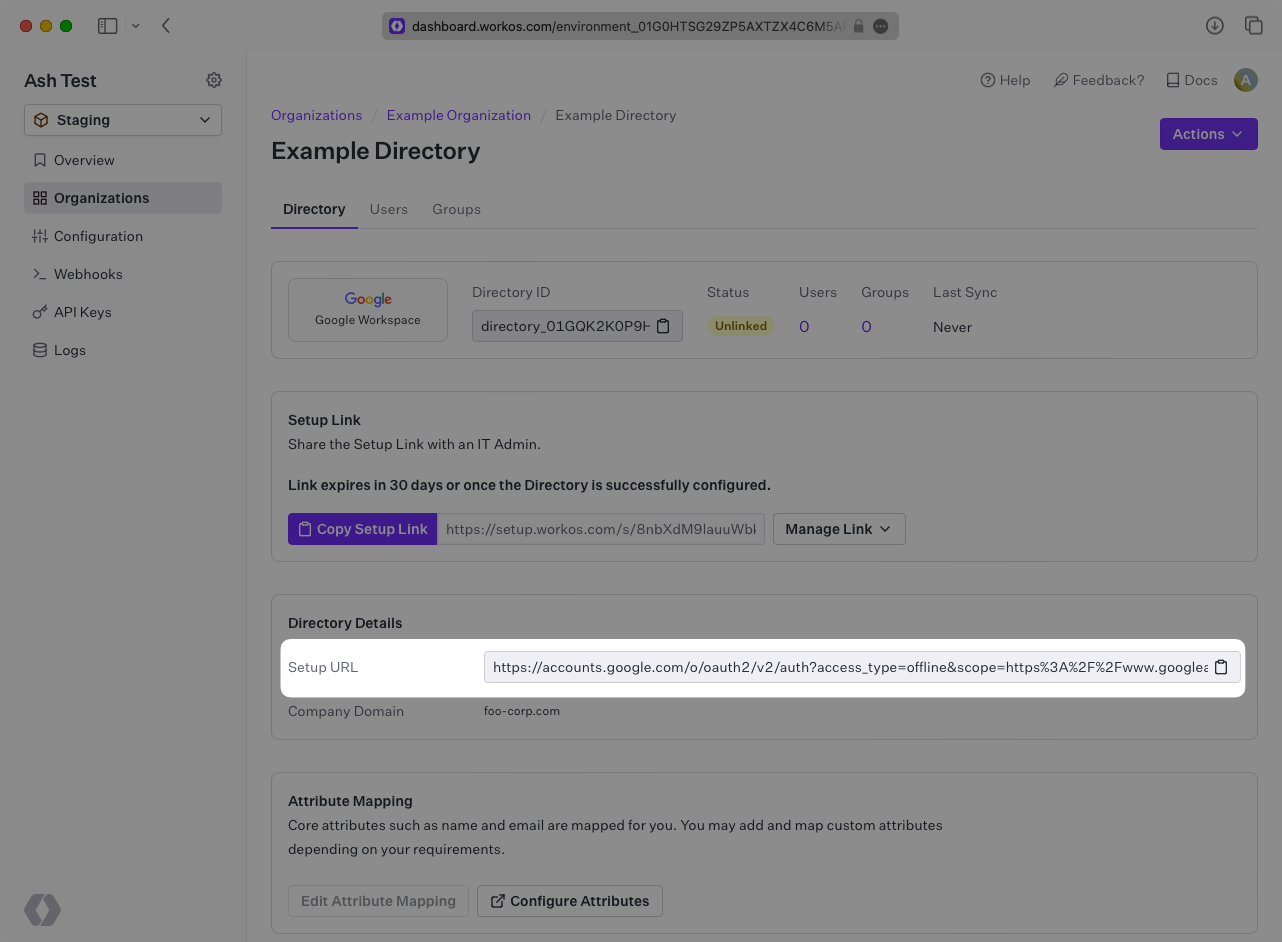
Task: Toggle the browser sidebar panel icon
Action: point(108,26)
